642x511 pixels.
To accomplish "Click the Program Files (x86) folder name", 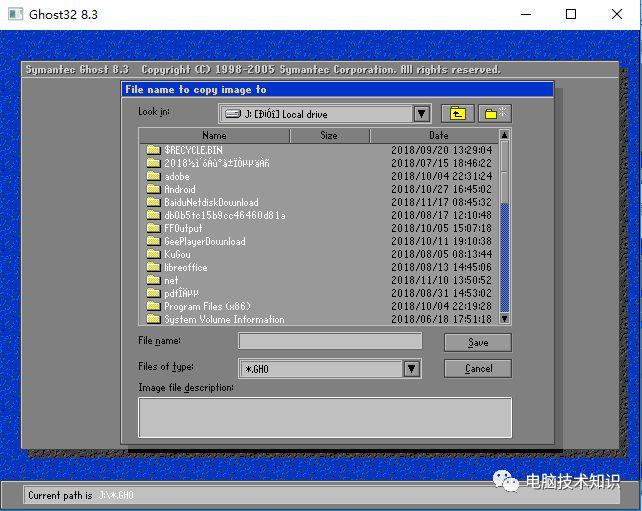I will (x=207, y=306).
